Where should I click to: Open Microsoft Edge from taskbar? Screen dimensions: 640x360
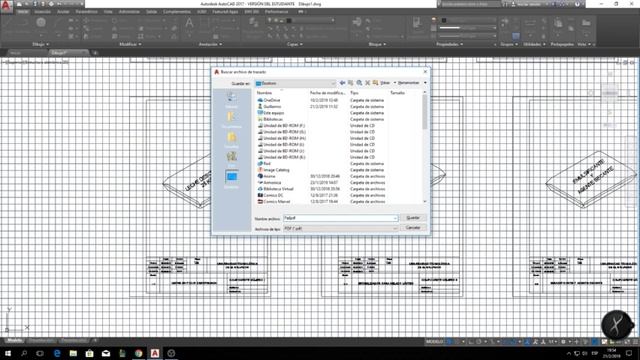pyautogui.click(x=57, y=353)
